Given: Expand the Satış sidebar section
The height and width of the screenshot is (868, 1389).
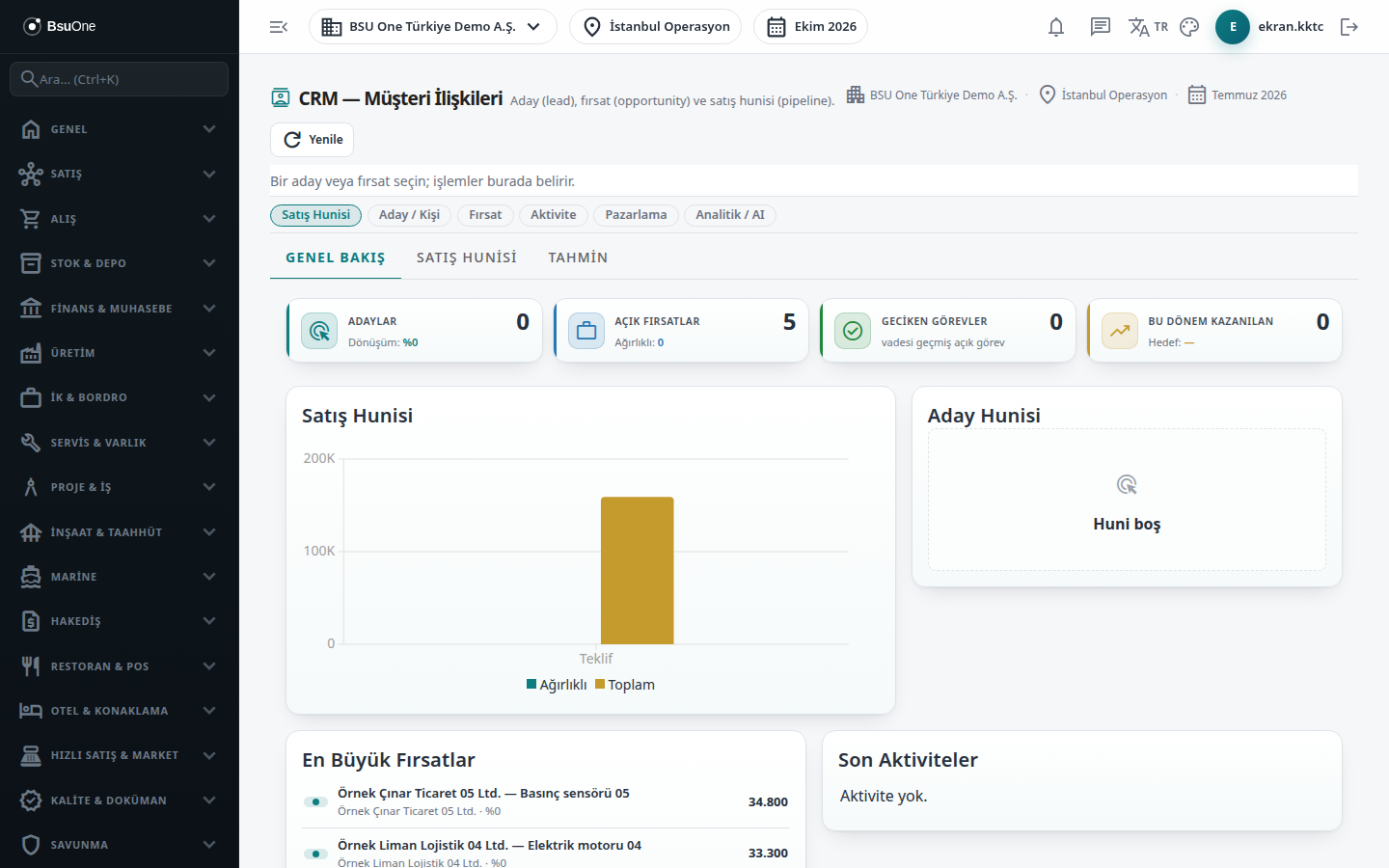Looking at the screenshot, I should tap(120, 174).
